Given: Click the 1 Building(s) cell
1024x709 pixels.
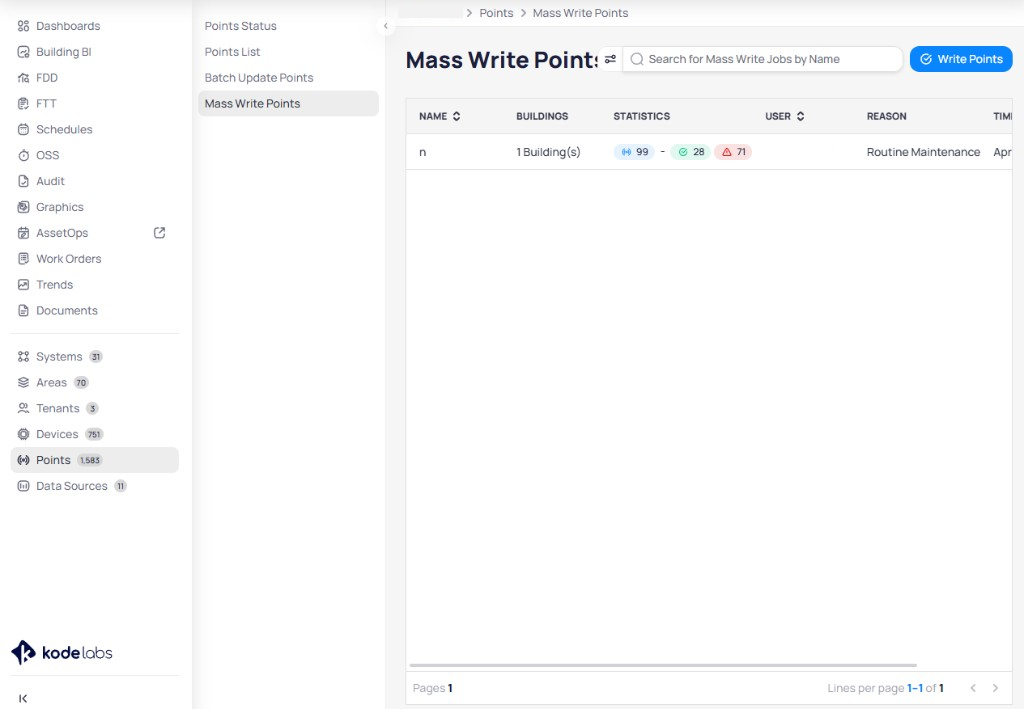Looking at the screenshot, I should 548,152.
